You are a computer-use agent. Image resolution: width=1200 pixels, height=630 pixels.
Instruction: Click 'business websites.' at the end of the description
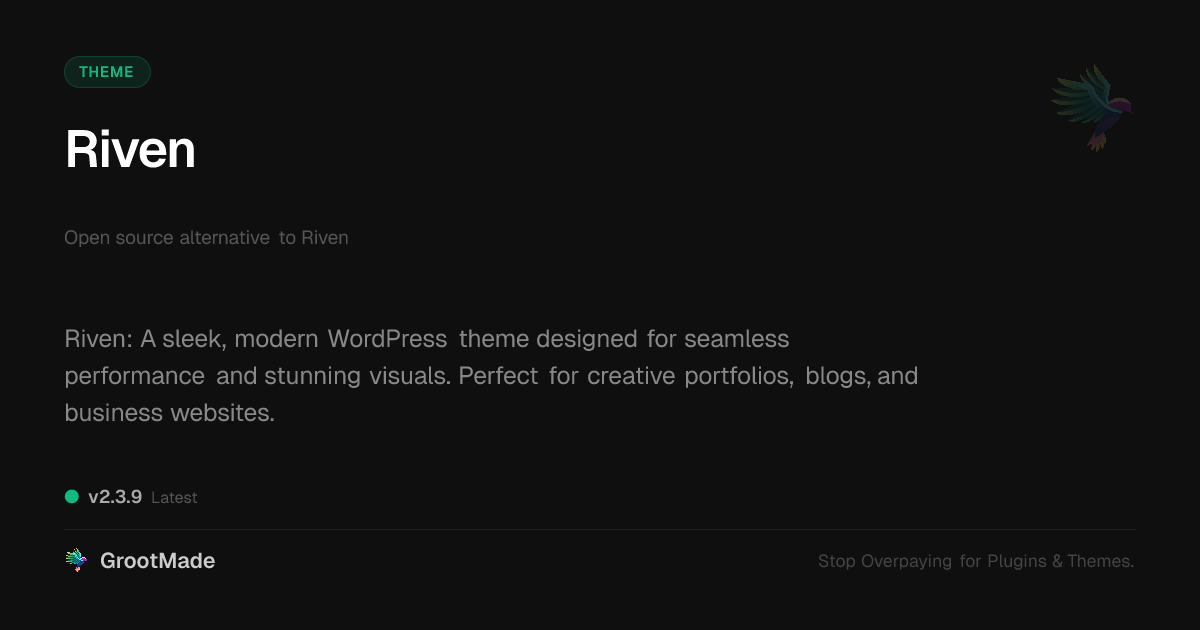point(169,413)
